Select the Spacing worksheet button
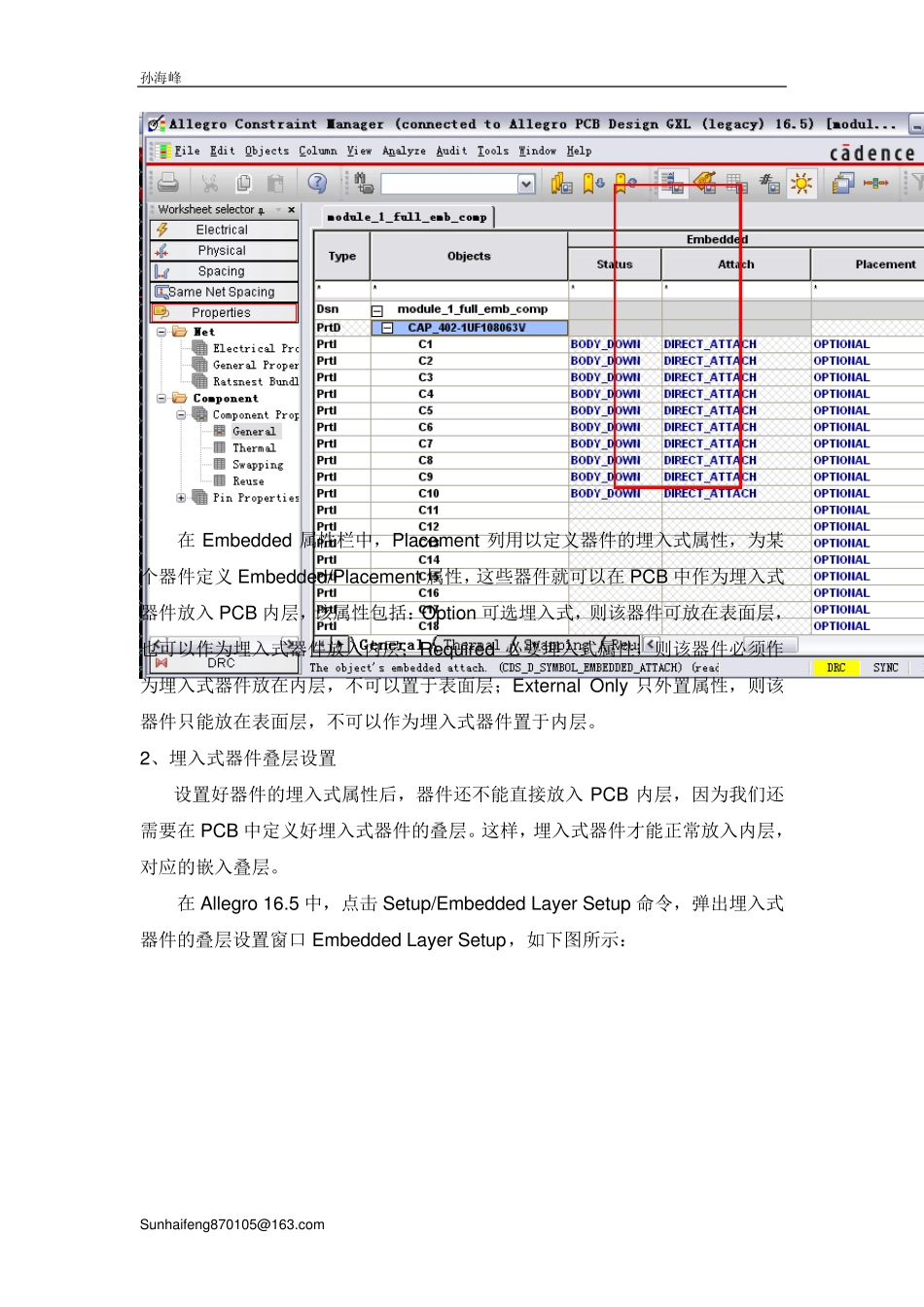 coord(224,271)
